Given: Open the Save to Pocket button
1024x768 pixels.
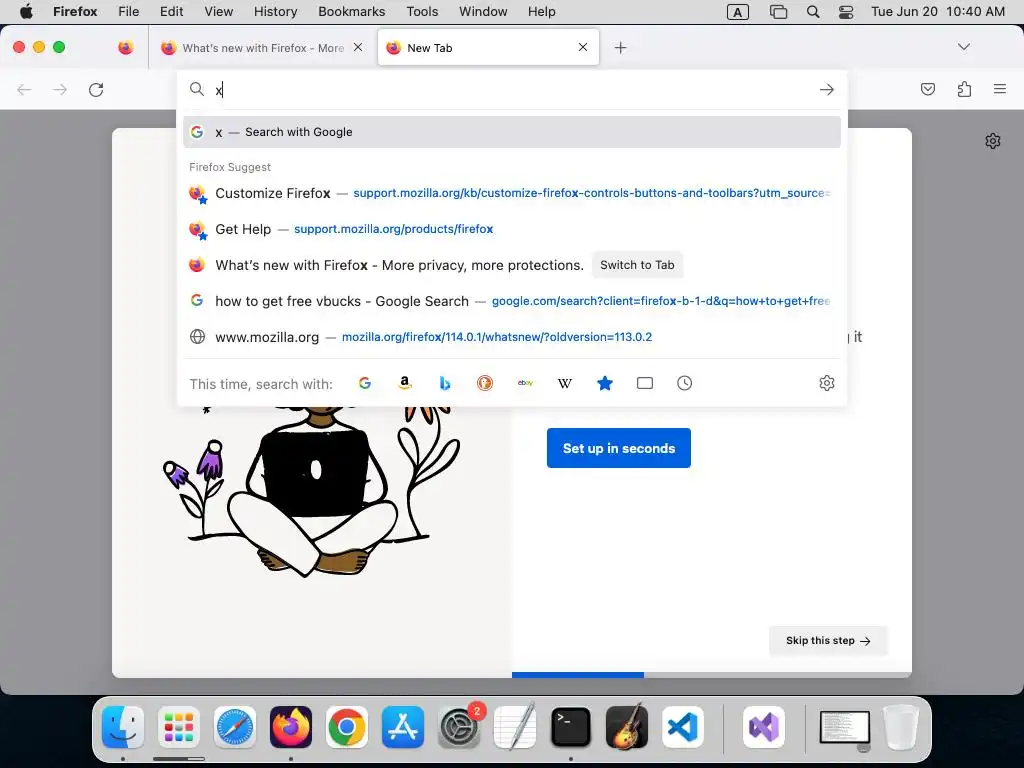Looking at the screenshot, I should pos(927,89).
